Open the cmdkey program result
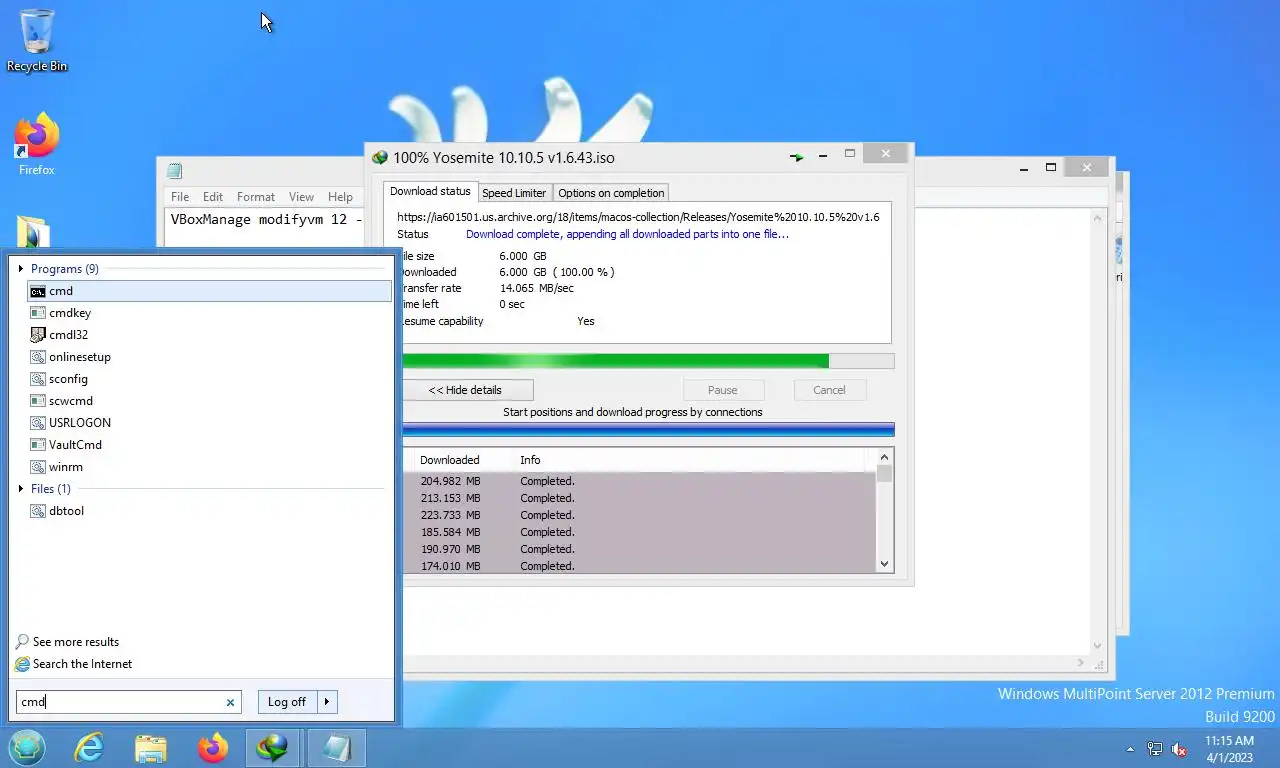Screen dimensions: 1280x768 pos(210,313)
